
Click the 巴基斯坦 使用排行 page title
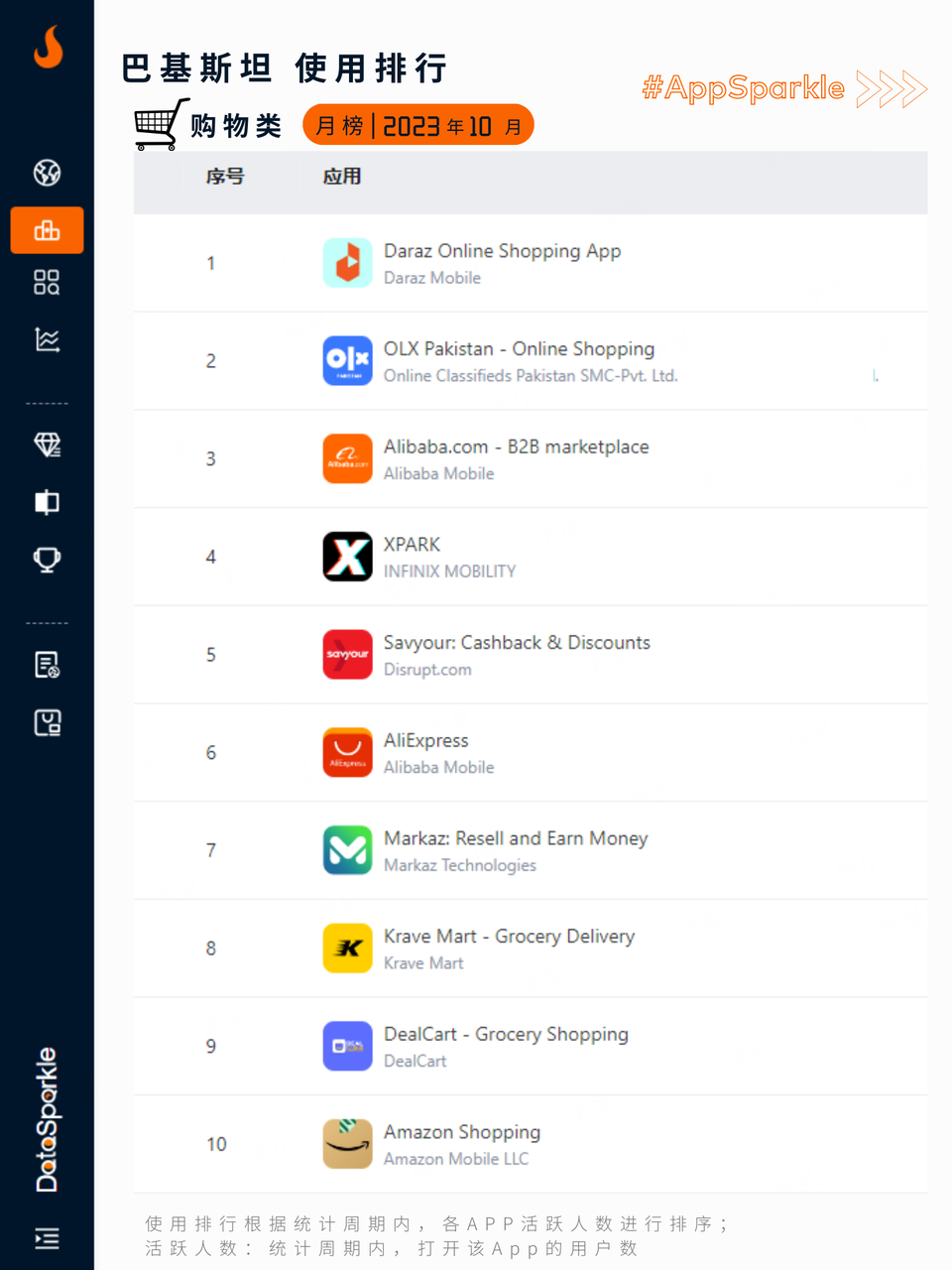tap(285, 68)
